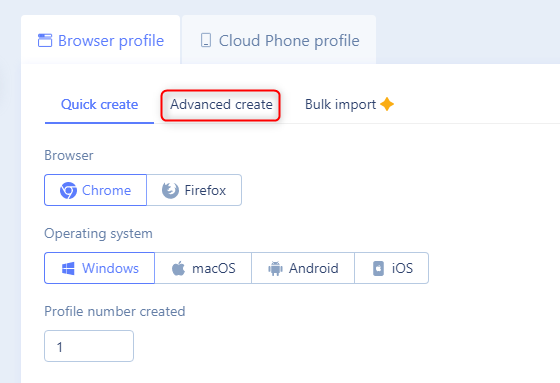
Task: Click the Apple logo icon for macOS
Action: point(179,268)
